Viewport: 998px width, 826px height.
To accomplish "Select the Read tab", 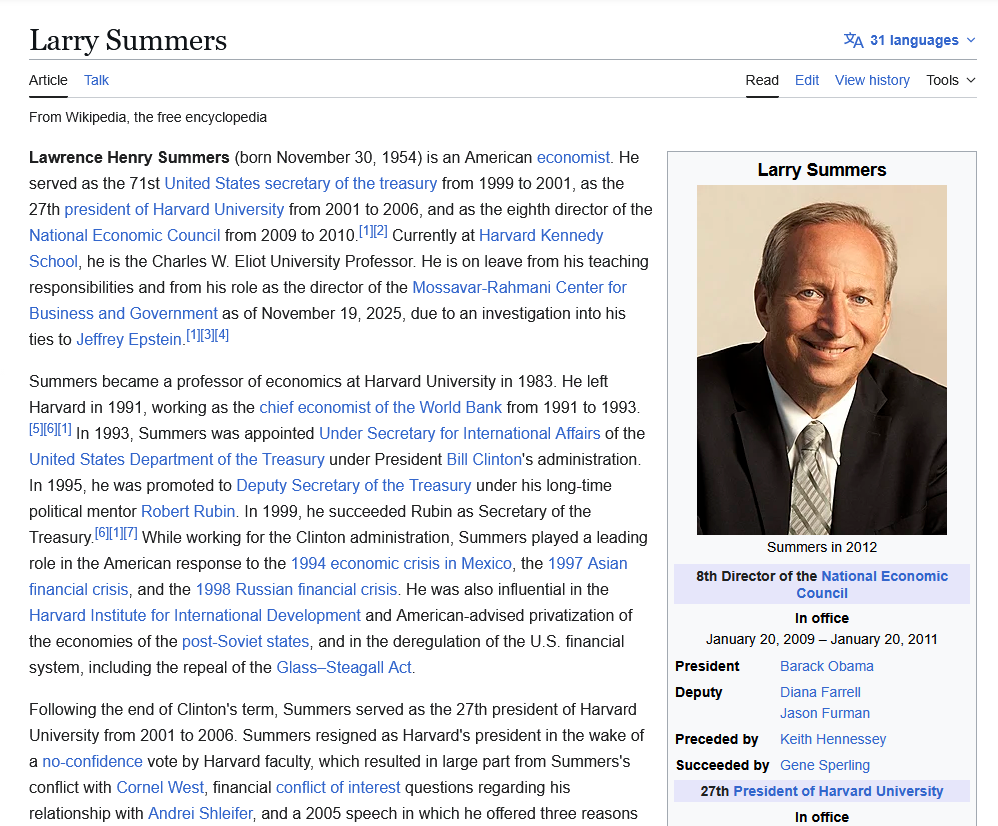I will pos(762,80).
